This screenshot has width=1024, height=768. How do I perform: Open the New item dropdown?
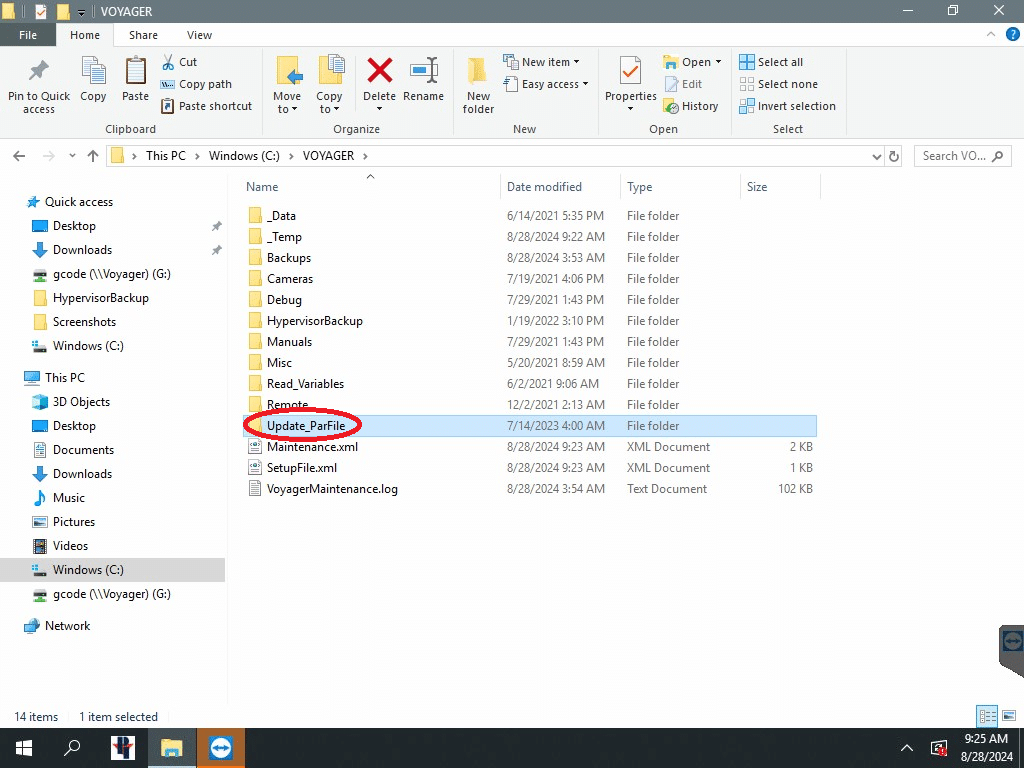point(541,62)
